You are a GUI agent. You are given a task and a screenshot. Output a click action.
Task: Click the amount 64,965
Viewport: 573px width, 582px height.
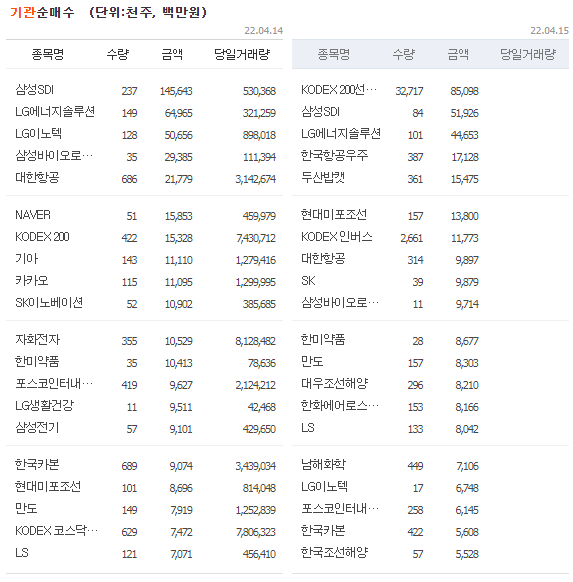179,113
